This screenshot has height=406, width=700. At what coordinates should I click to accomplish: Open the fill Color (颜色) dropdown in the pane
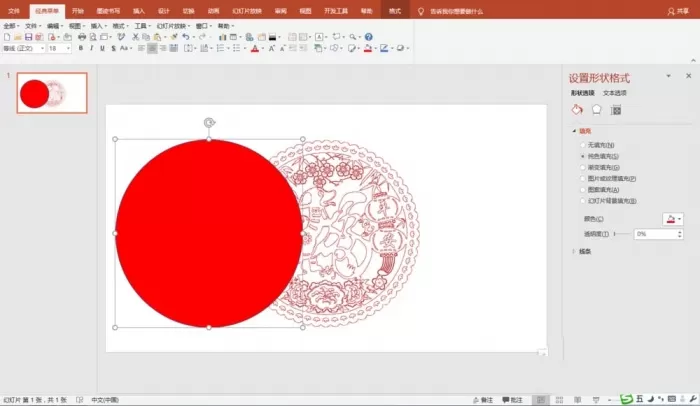pos(673,219)
